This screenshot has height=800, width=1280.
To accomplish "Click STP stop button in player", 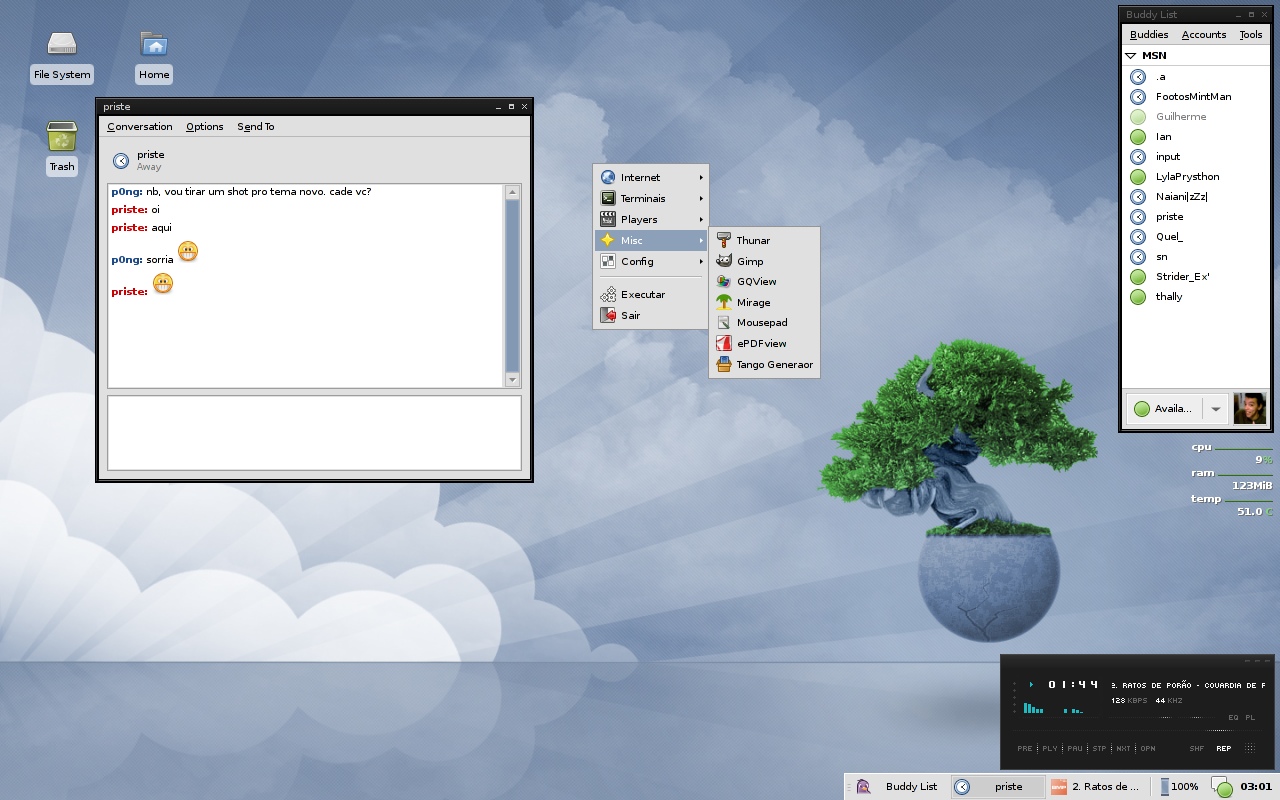I will 1100,748.
